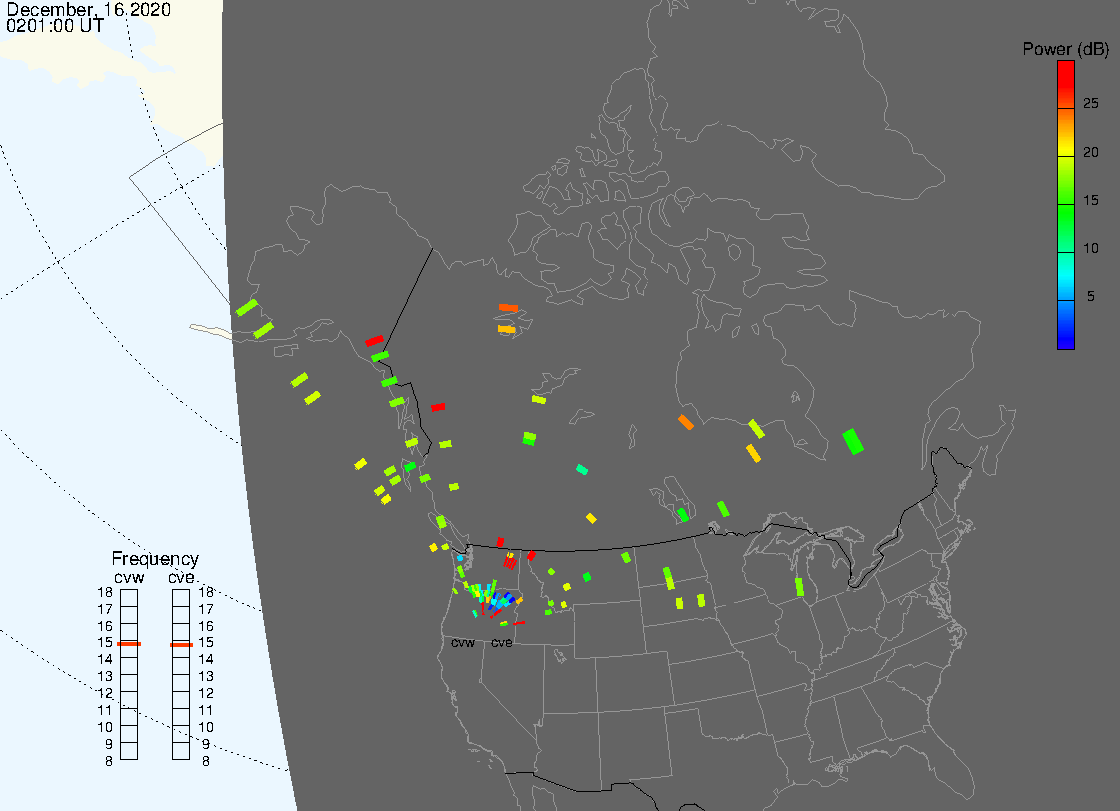Click the timestamp 0201:00 UT
Image resolution: width=1120 pixels, height=811 pixels.
pyautogui.click(x=55, y=25)
